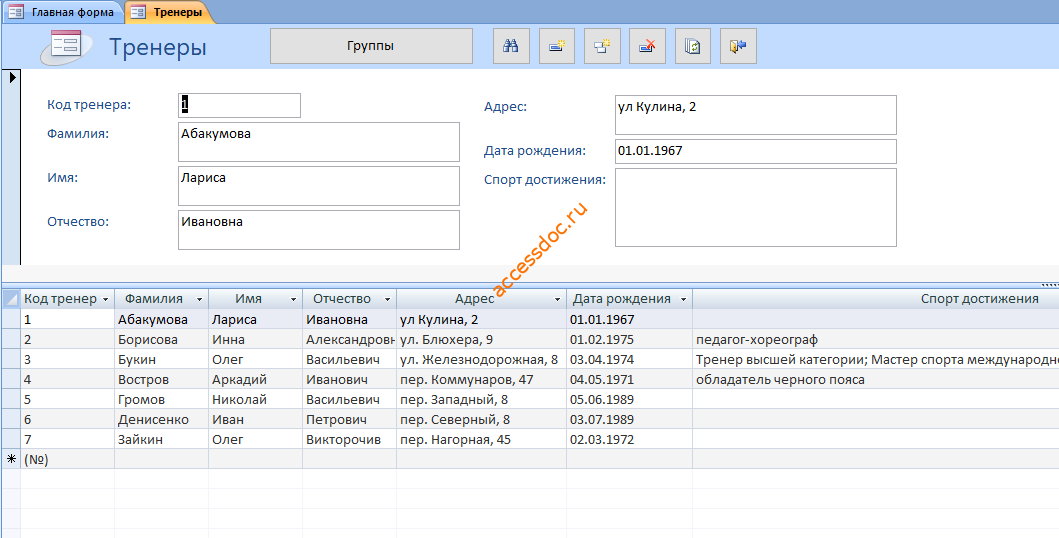Click the 05.06.1989 birth date cell
Image resolution: width=1059 pixels, height=538 pixels.
pos(629,400)
